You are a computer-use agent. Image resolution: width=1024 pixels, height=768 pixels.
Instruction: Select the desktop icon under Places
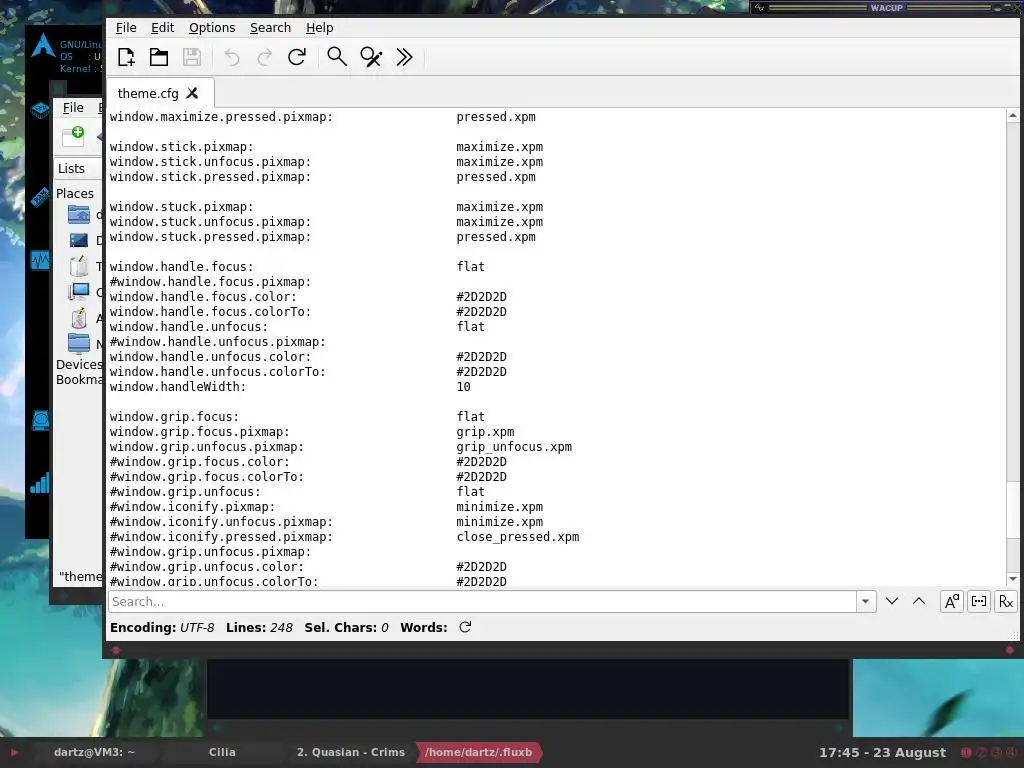pyautogui.click(x=79, y=240)
